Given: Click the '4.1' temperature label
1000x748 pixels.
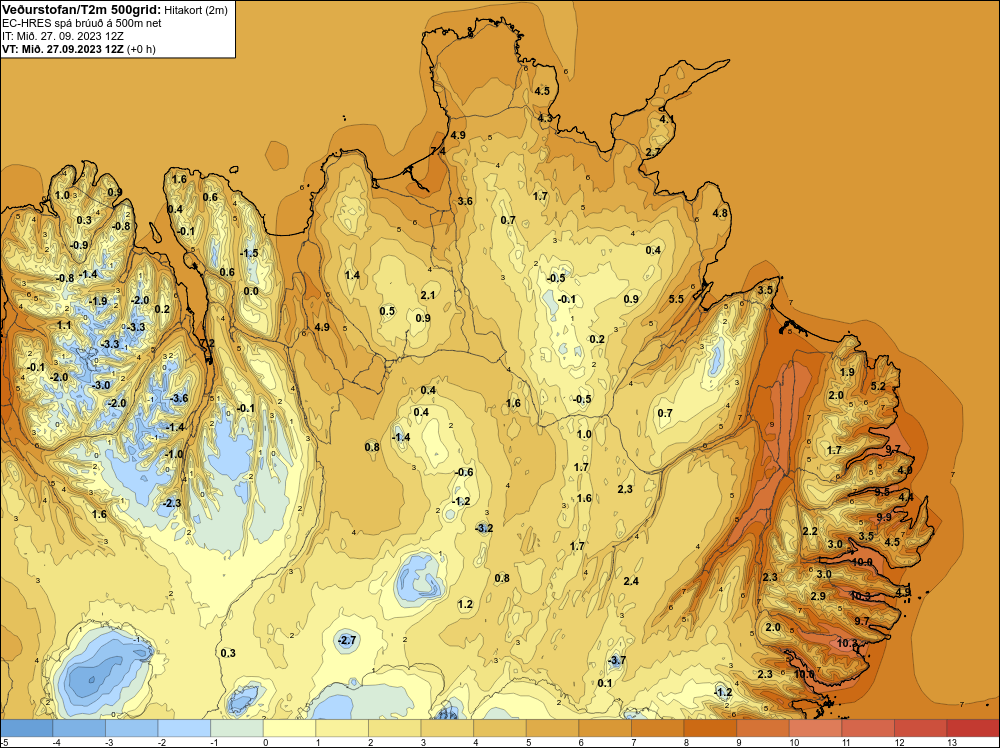Looking at the screenshot, I should tap(666, 119).
